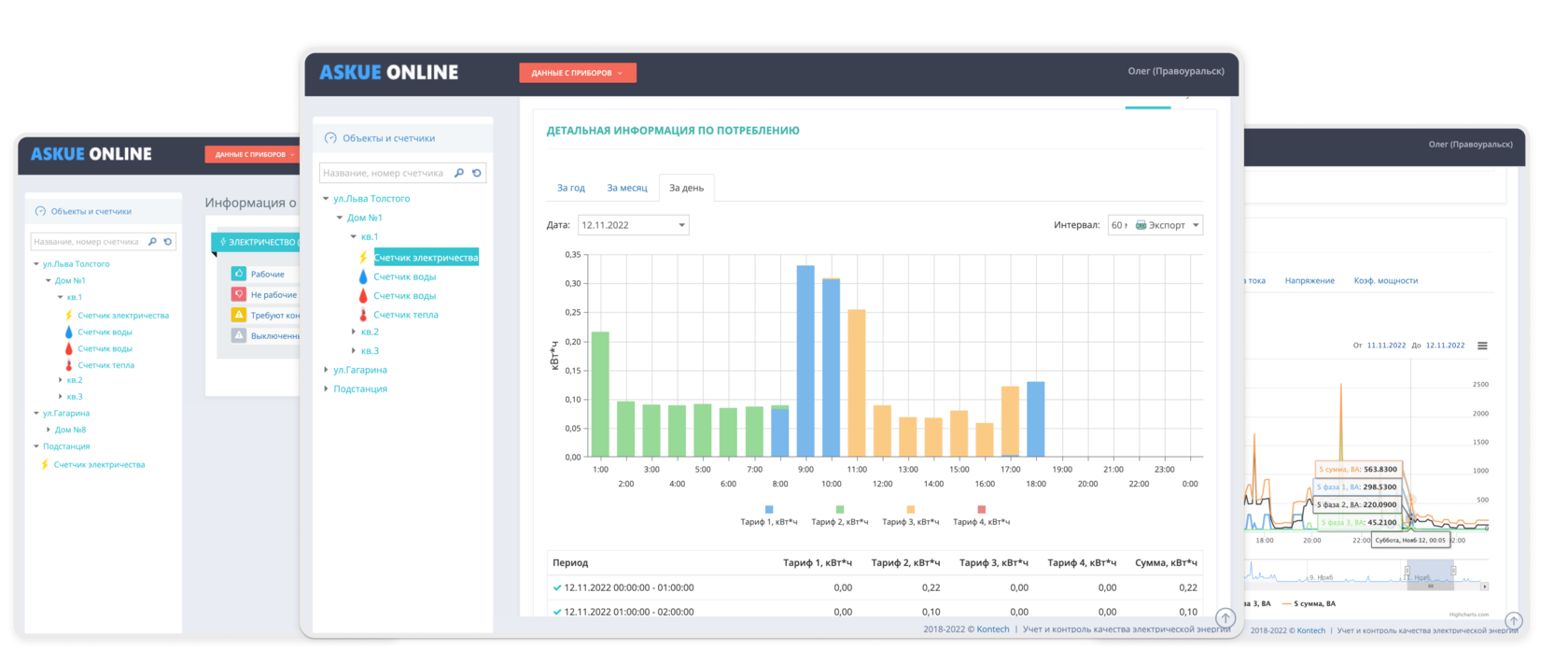Open the chart hamburger menu icon in right window
The width and height of the screenshot is (1568, 650).
[1482, 346]
